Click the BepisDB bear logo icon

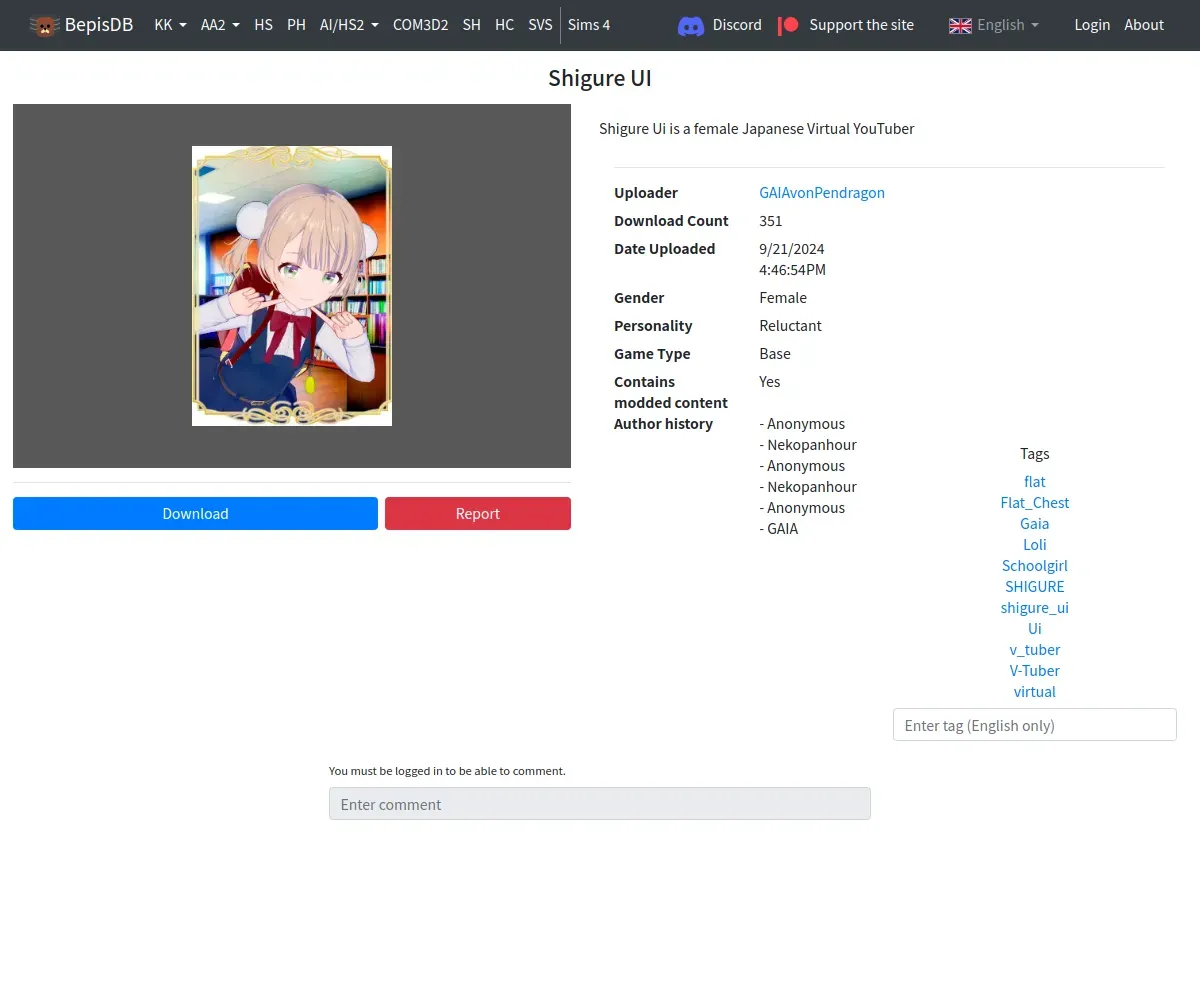pos(43,25)
